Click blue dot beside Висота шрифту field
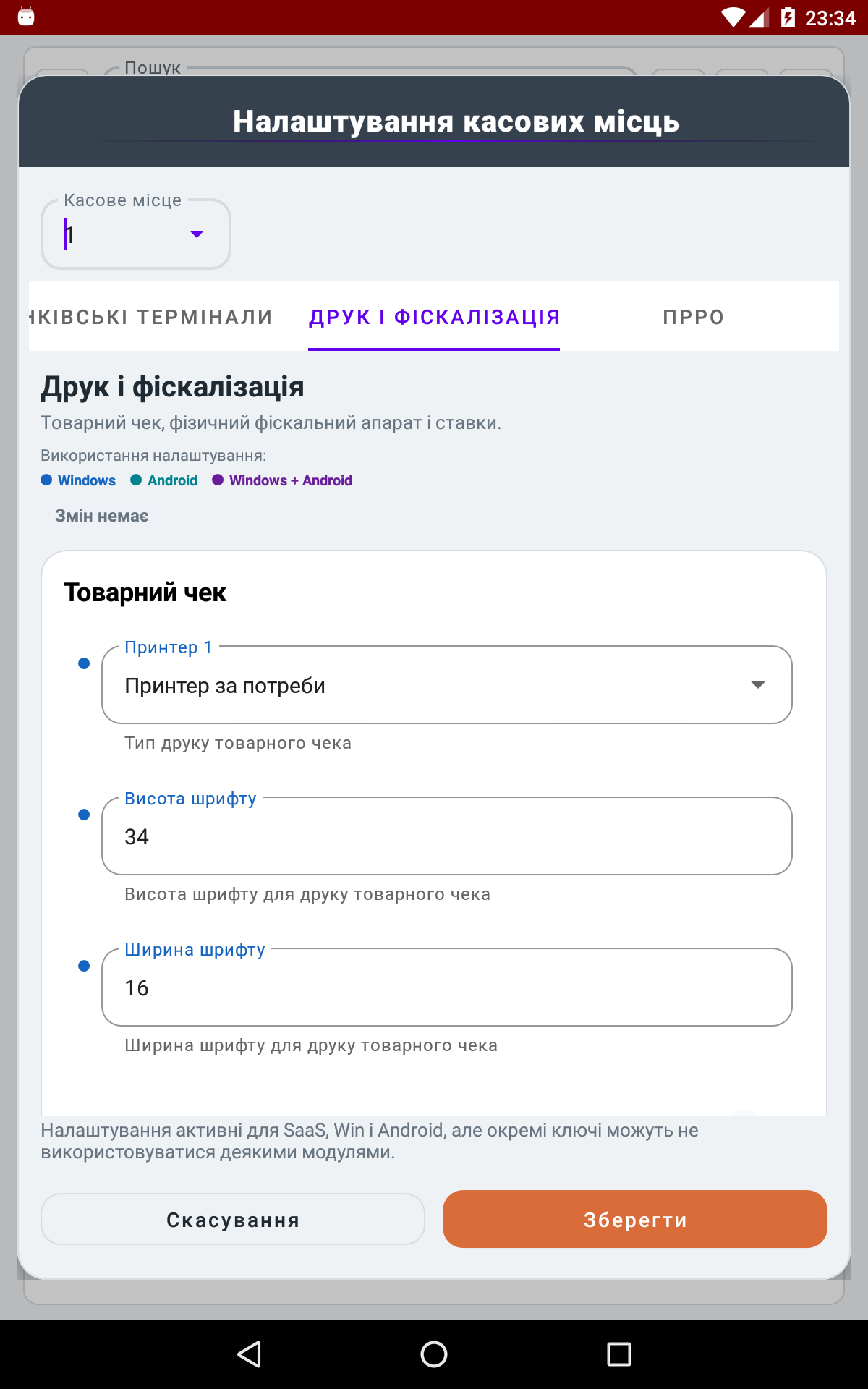Screen dimensions: 868x1389 coord(84,815)
